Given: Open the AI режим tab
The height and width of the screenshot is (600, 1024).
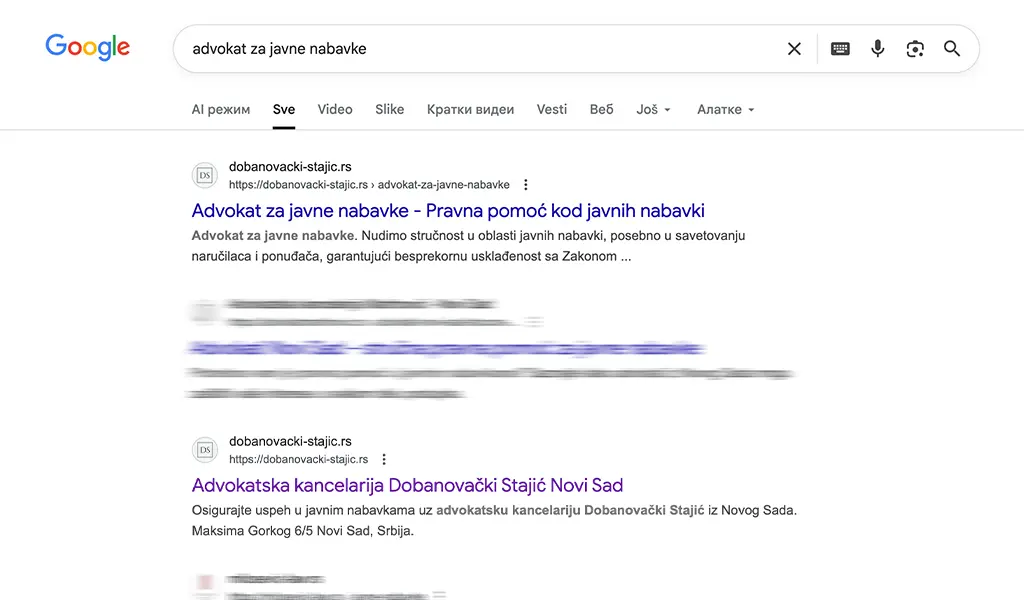Looking at the screenshot, I should [x=220, y=110].
